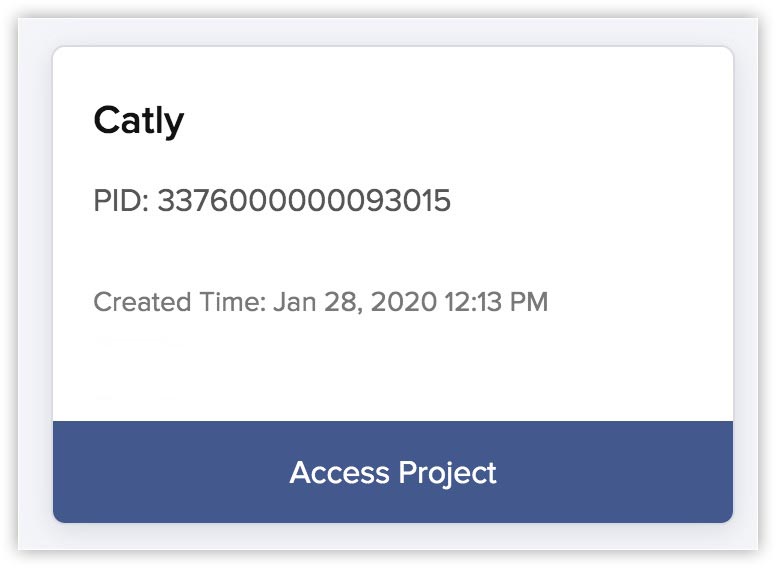Click blank card space right of PID number
This screenshot has height=568, width=776.
[590, 201]
